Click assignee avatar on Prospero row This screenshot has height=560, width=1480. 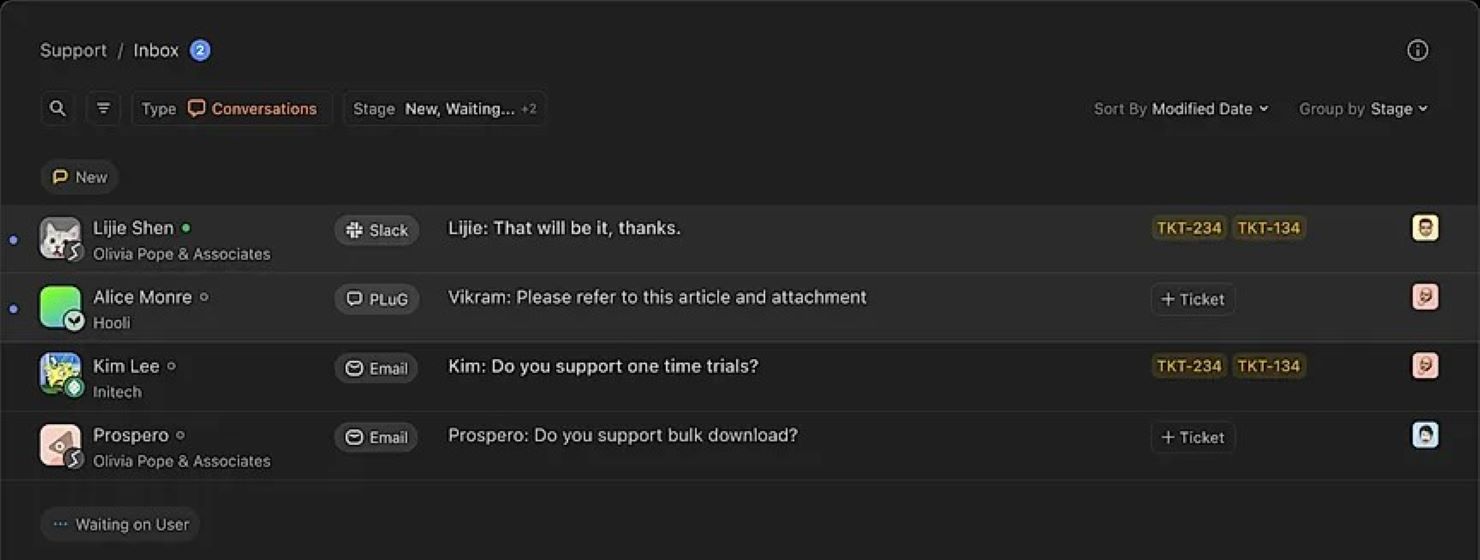(1425, 435)
